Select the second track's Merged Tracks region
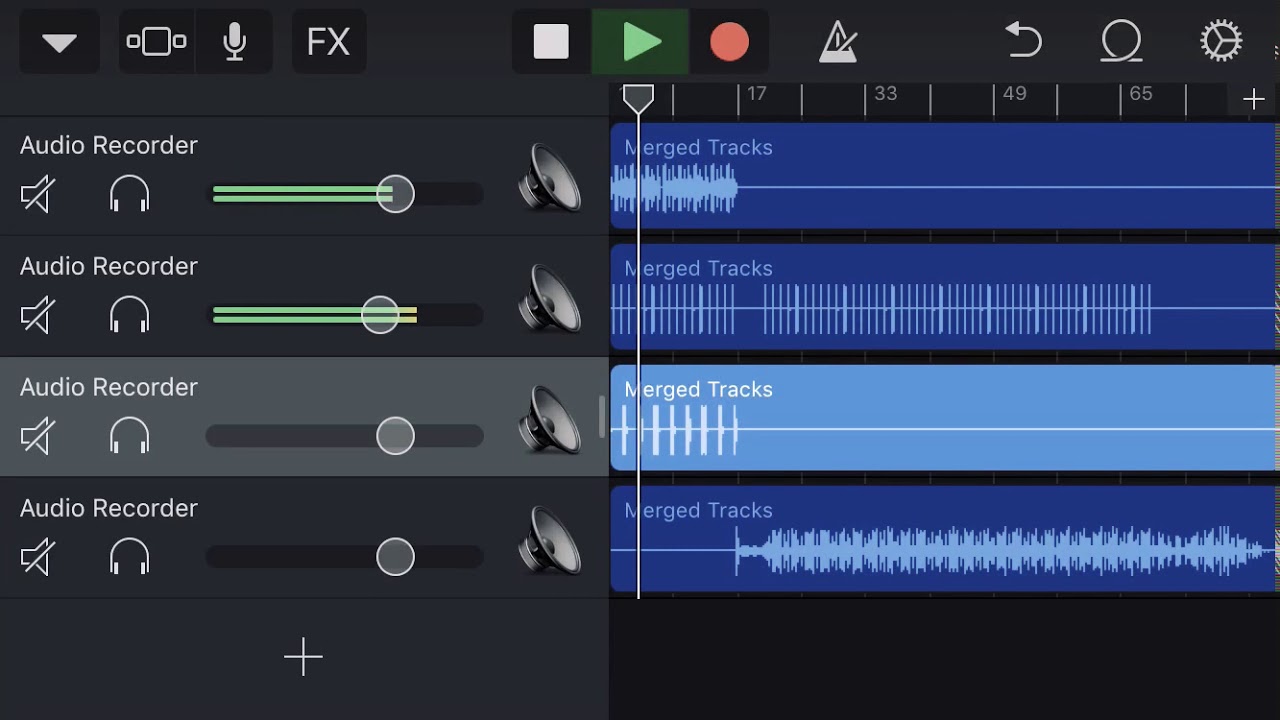Viewport: 1280px width, 720px height. [944, 297]
